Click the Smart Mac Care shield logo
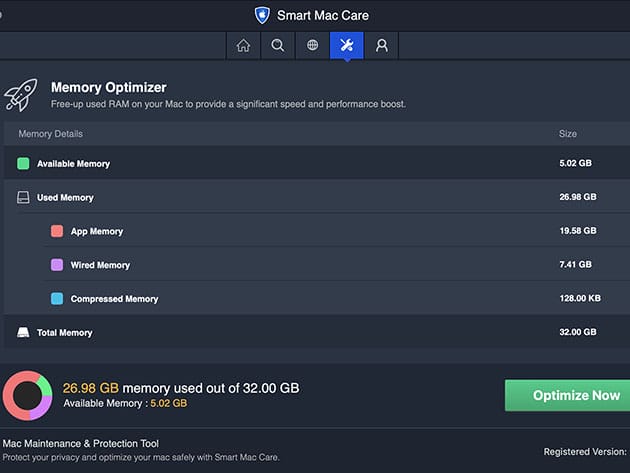Image resolution: width=630 pixels, height=473 pixels. coord(263,15)
